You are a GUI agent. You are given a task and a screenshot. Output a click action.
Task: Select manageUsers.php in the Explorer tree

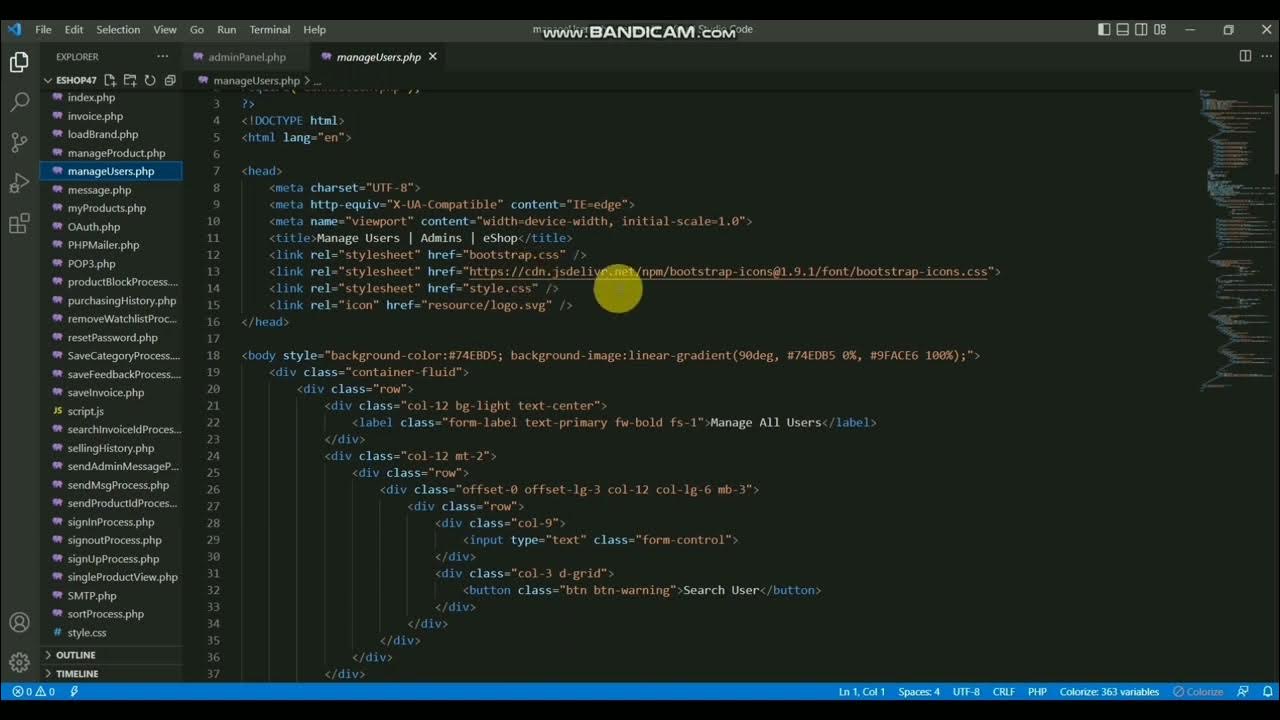(110, 171)
